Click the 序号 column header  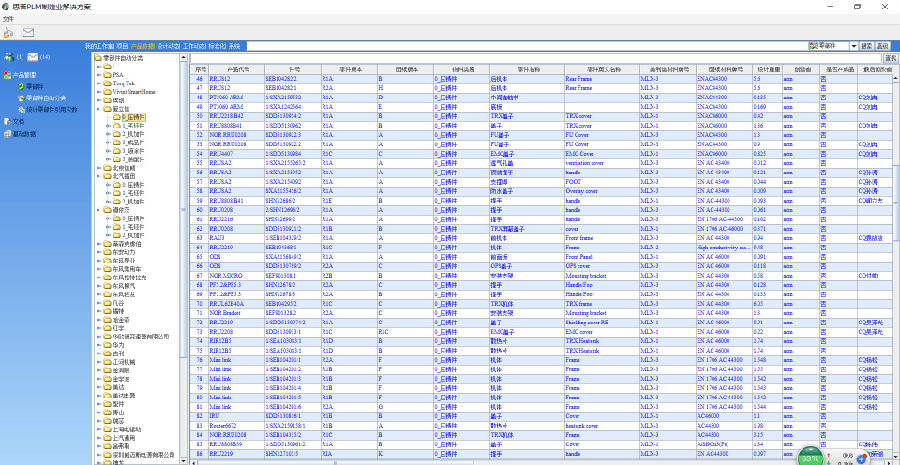[199, 69]
